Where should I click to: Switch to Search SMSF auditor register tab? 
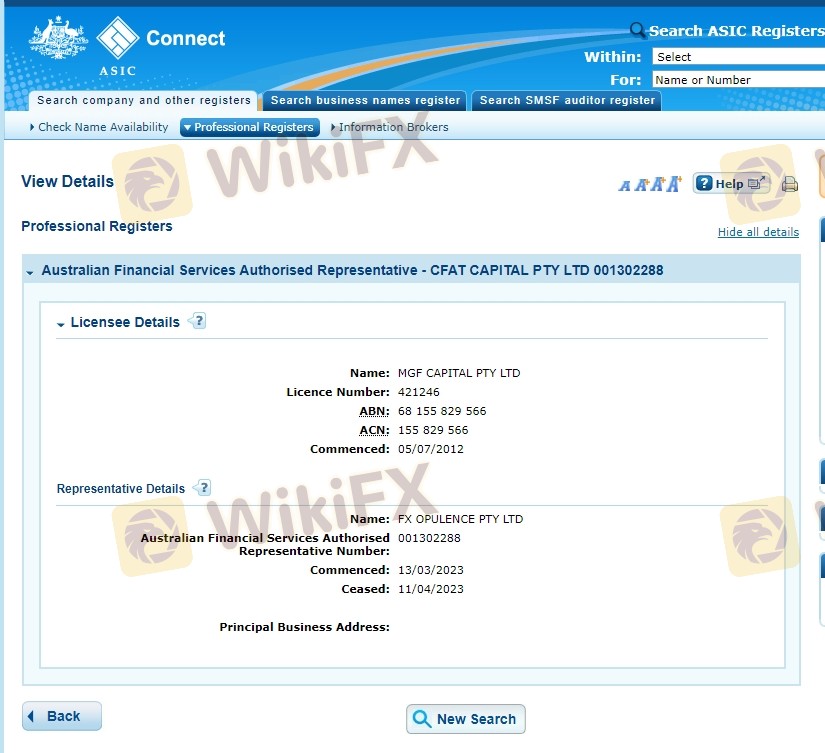tap(567, 100)
